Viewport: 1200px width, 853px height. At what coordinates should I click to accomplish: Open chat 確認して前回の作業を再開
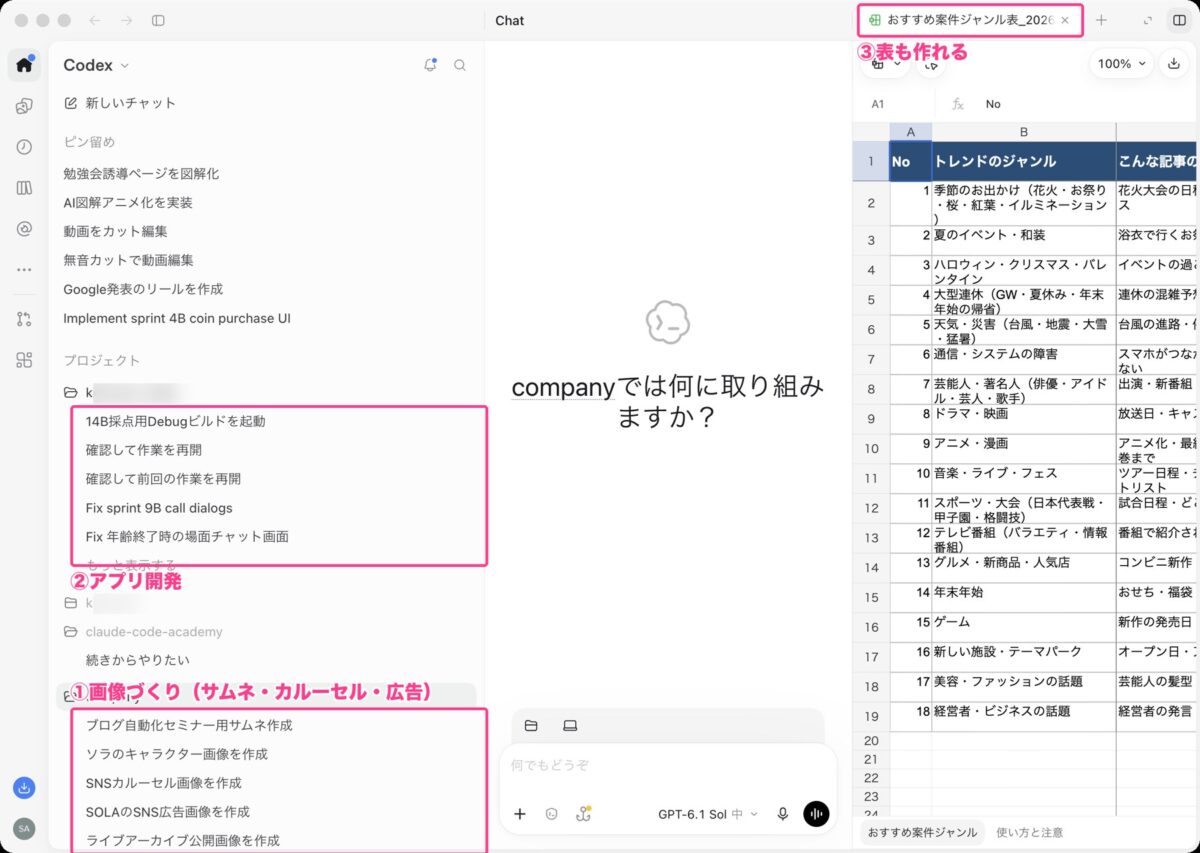[x=163, y=479]
